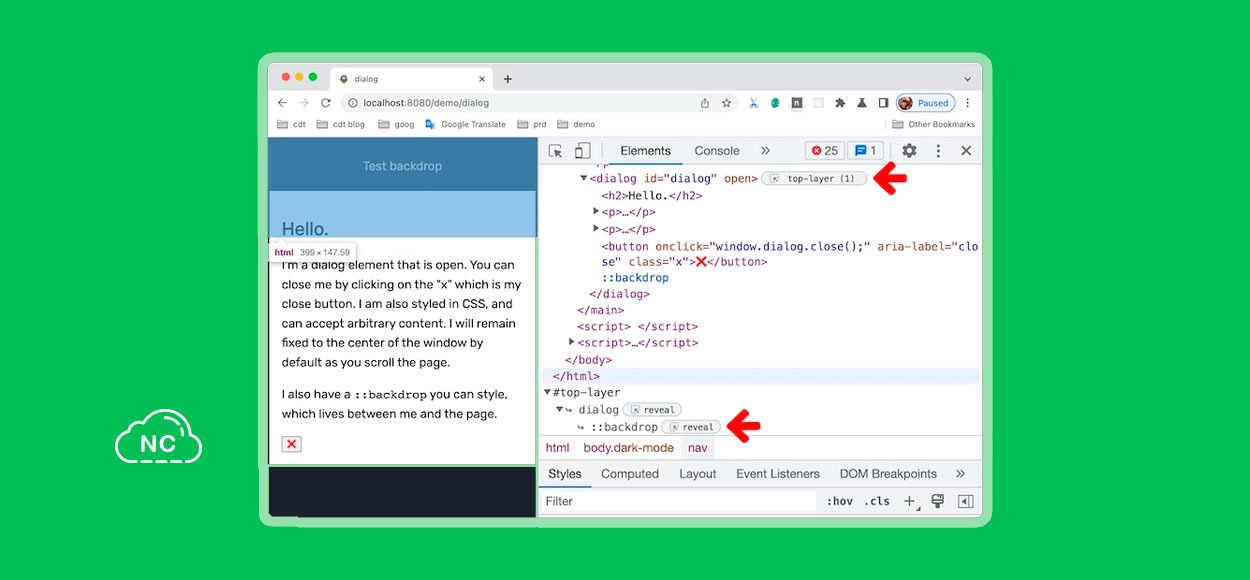Viewport: 1250px width, 580px height.
Task: Reload the page
Action: pyautogui.click(x=326, y=103)
